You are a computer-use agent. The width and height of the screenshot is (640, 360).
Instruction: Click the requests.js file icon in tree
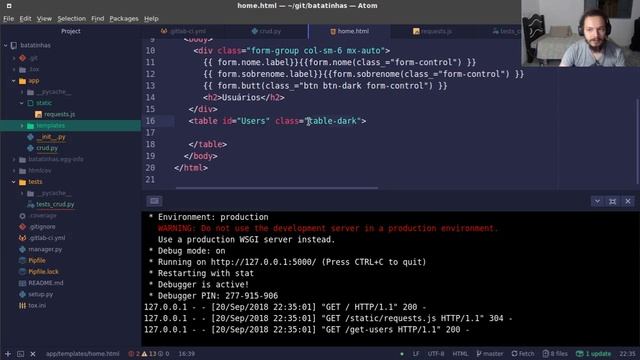tap(38, 115)
